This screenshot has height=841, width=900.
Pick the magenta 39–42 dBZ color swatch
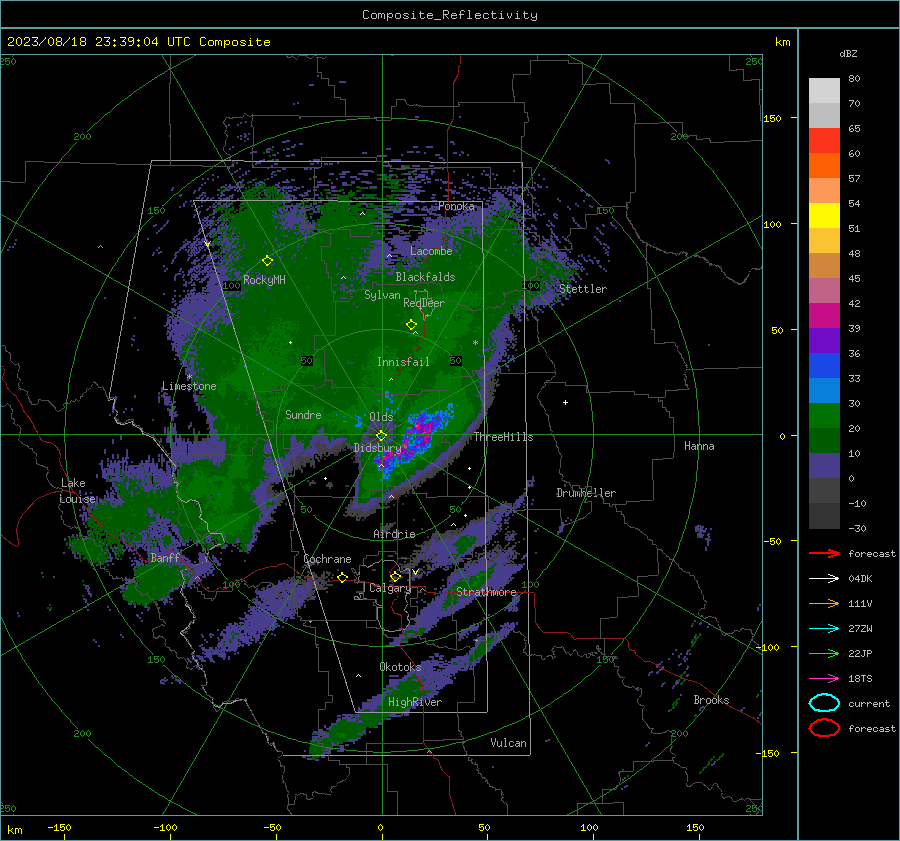point(824,315)
